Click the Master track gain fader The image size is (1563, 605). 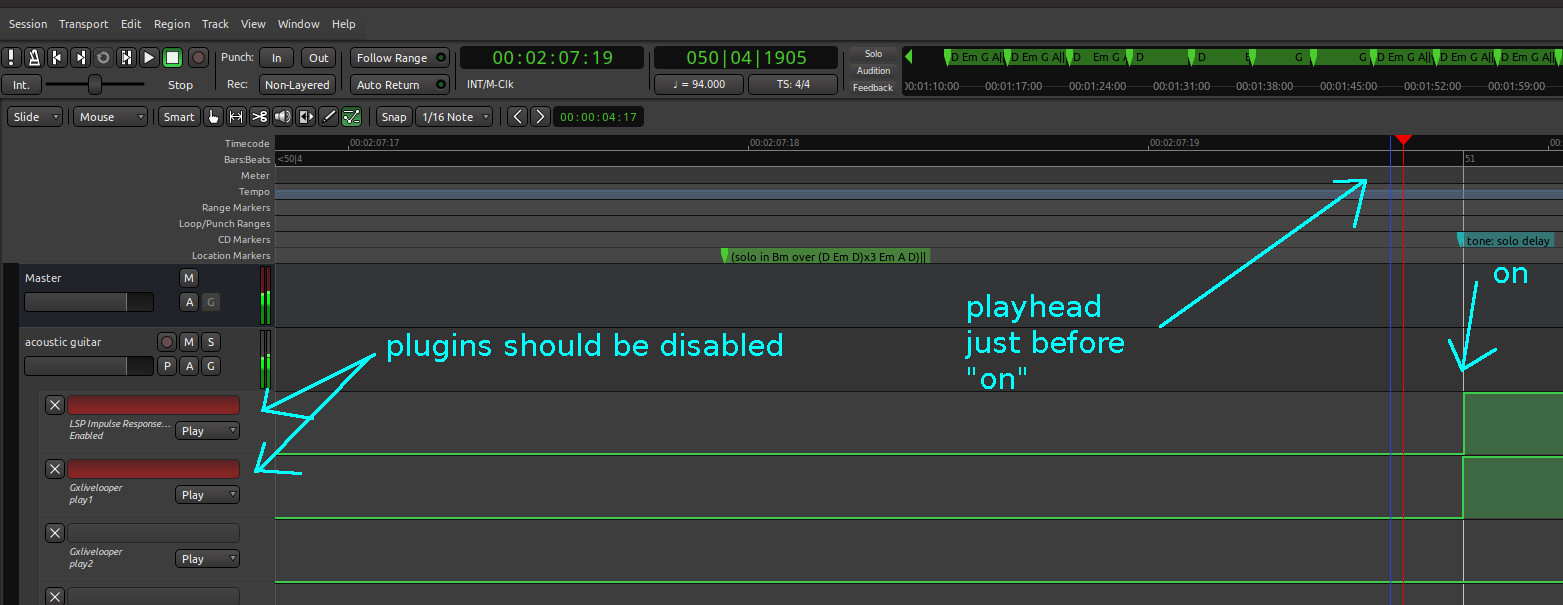coord(88,302)
